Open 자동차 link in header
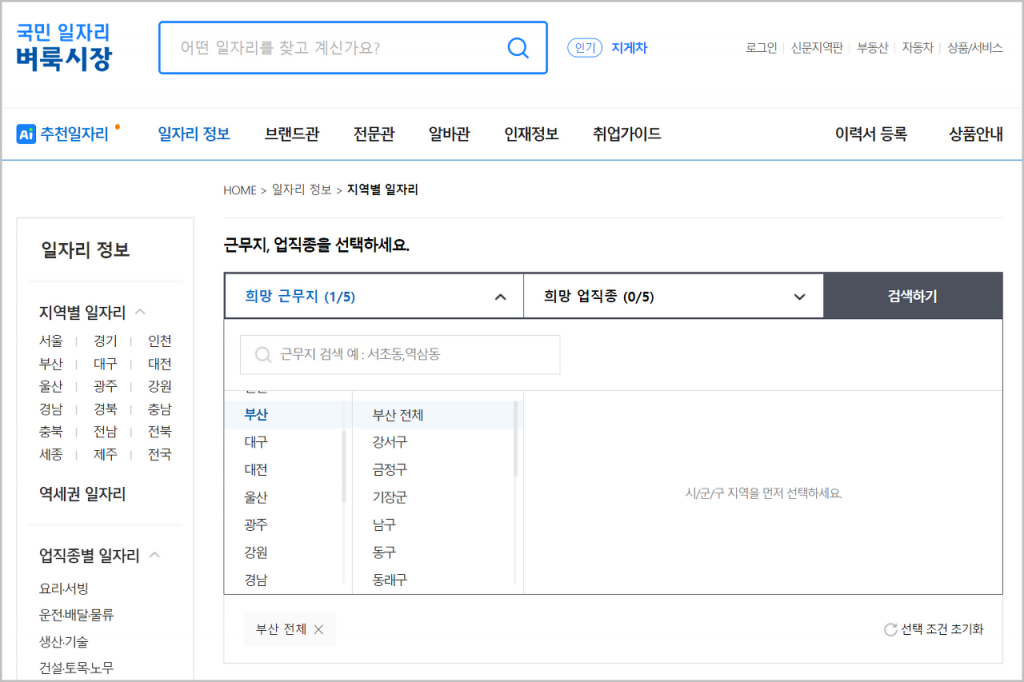 click(x=918, y=48)
